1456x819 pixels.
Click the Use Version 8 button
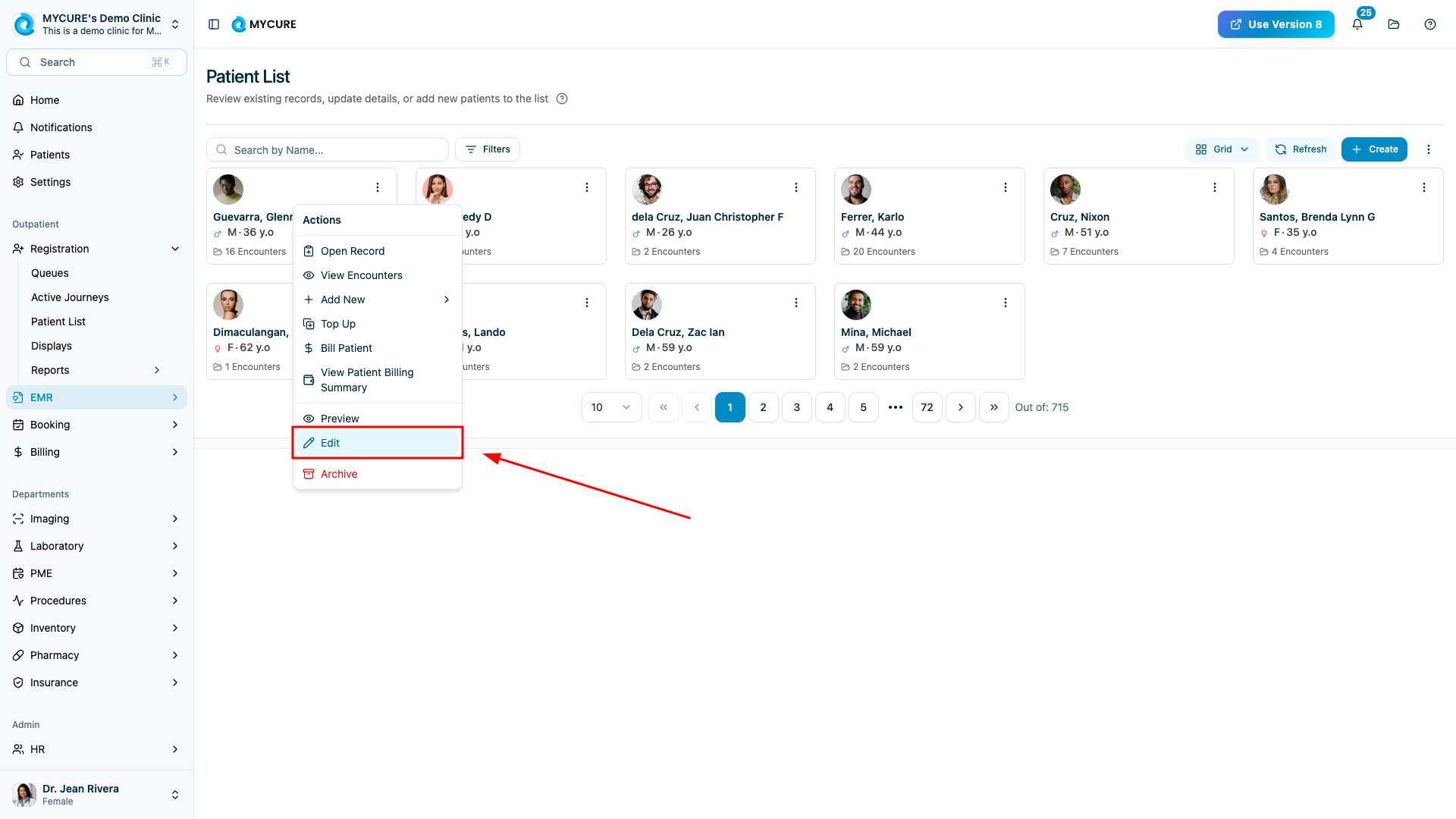click(1276, 24)
